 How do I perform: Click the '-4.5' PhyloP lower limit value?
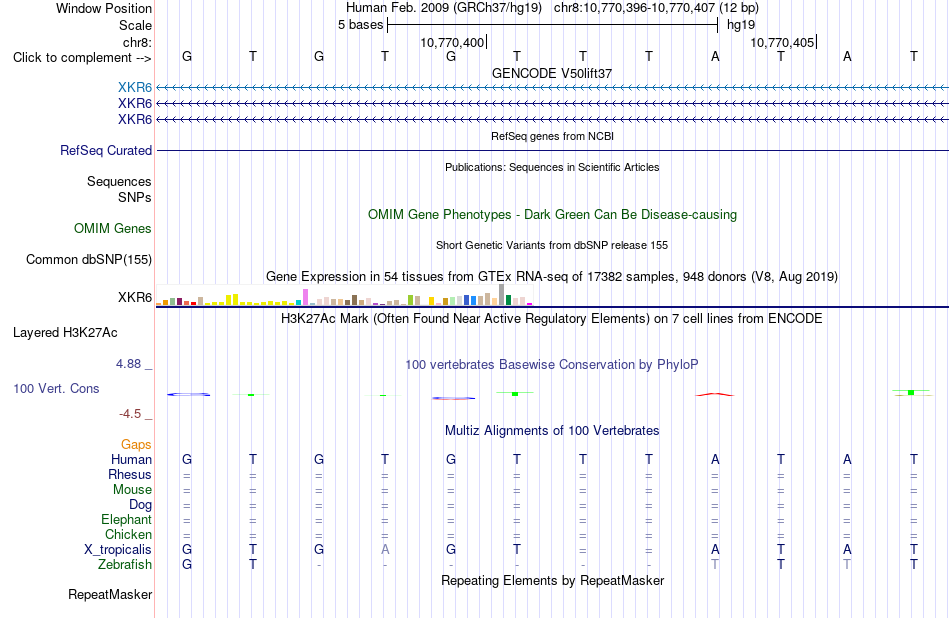(130, 414)
